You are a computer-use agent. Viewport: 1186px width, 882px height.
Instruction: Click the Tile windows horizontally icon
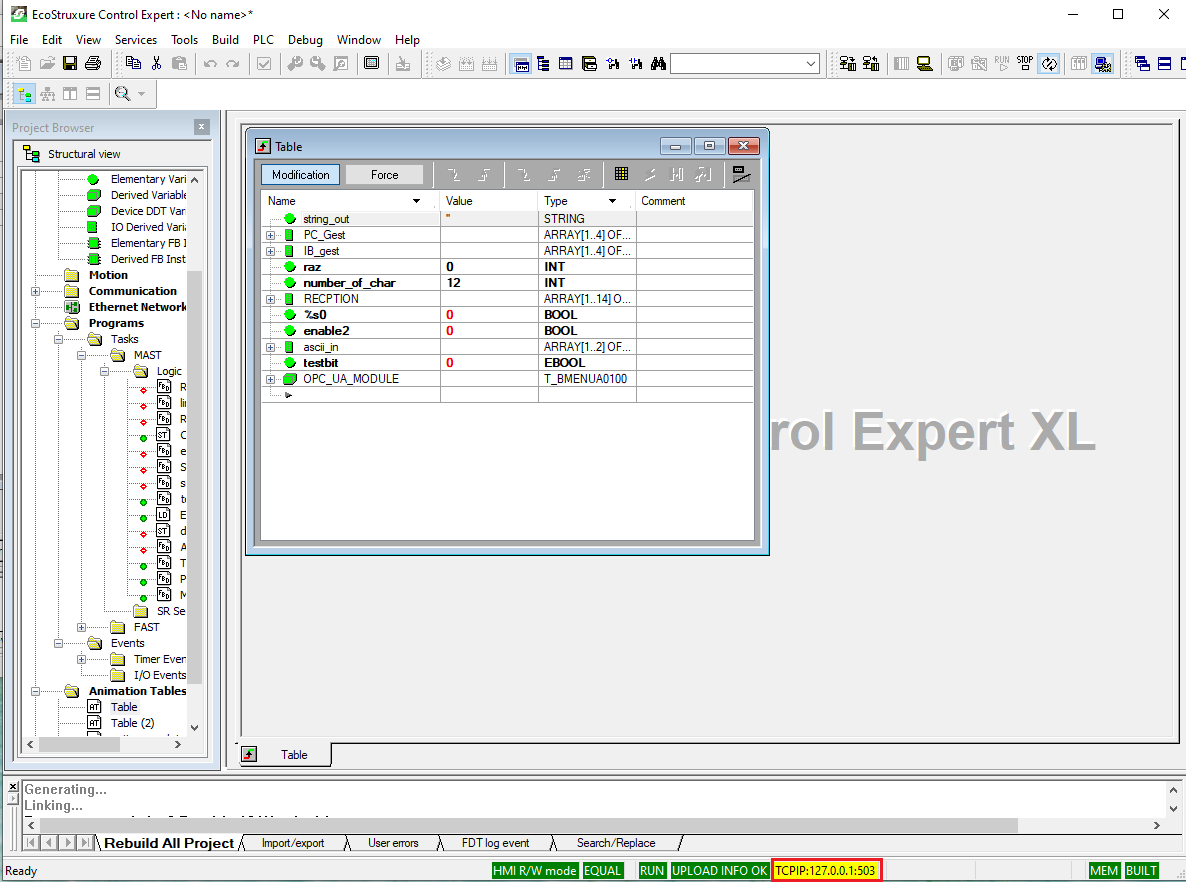coord(1165,64)
